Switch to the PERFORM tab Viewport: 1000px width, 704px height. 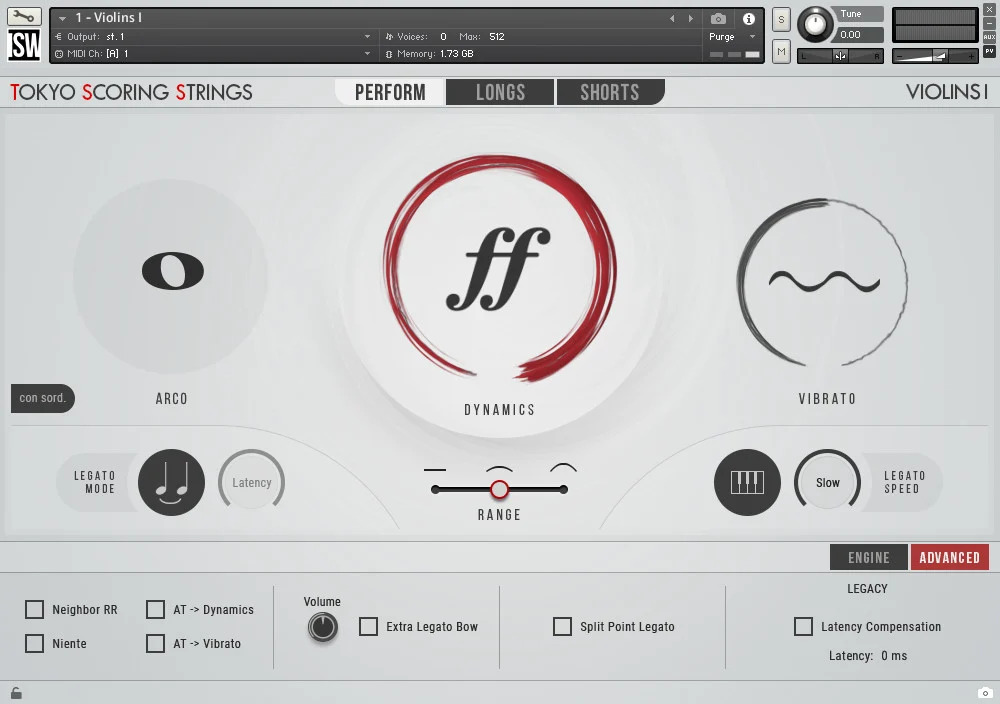click(390, 92)
